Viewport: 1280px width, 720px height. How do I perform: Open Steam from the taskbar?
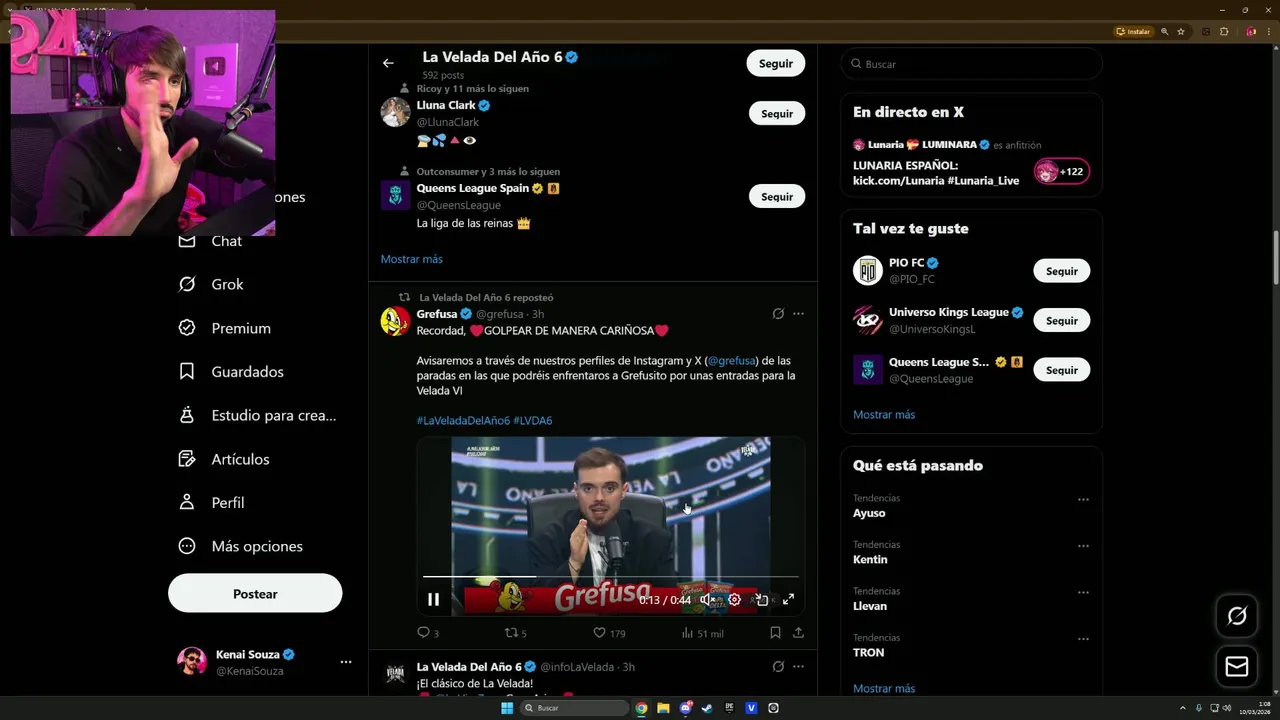[707, 708]
